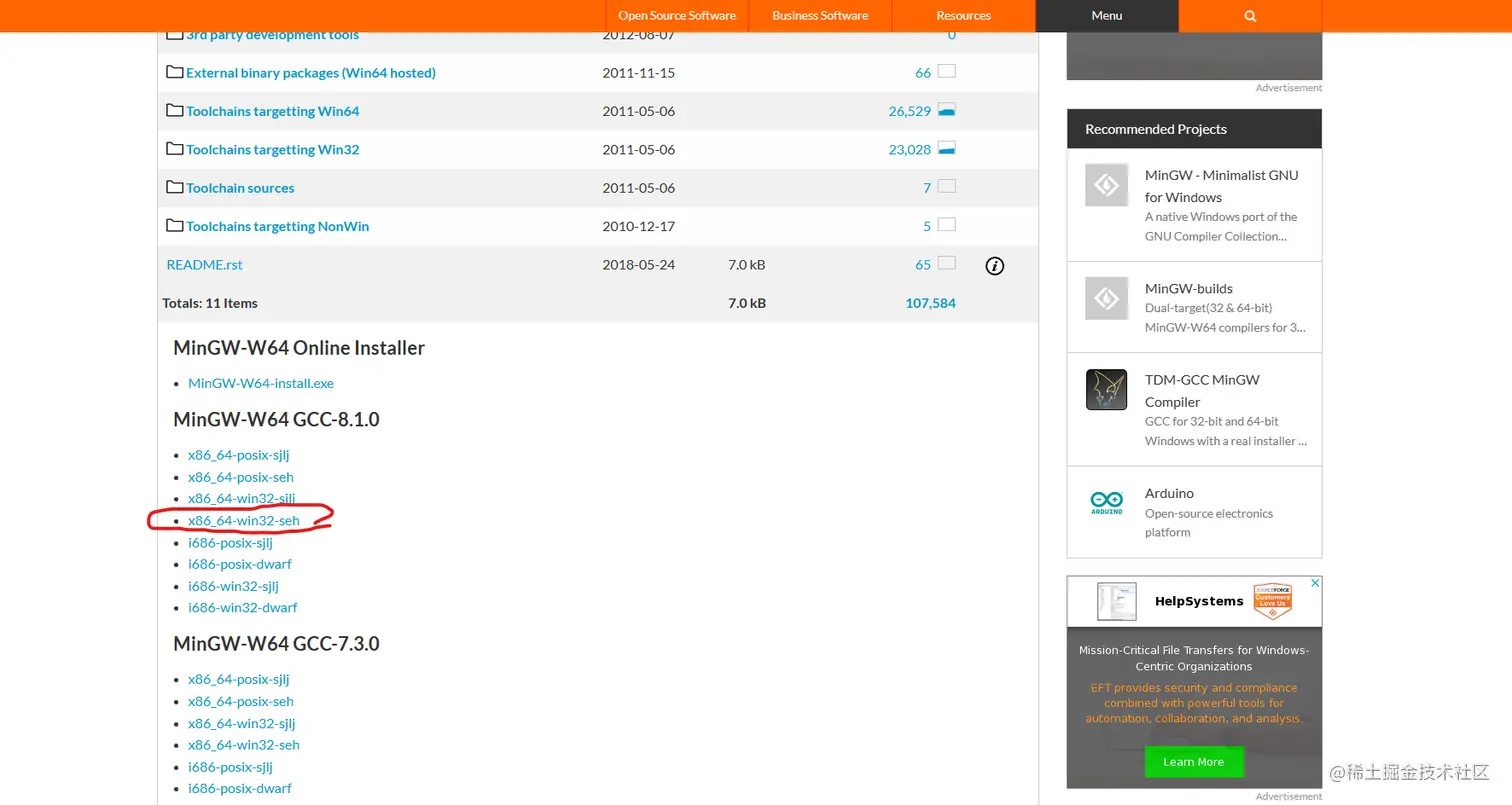The image size is (1512, 805).
Task: Click GCC-7.3.0 i686-posix-dwarf link
Action: coord(240,788)
